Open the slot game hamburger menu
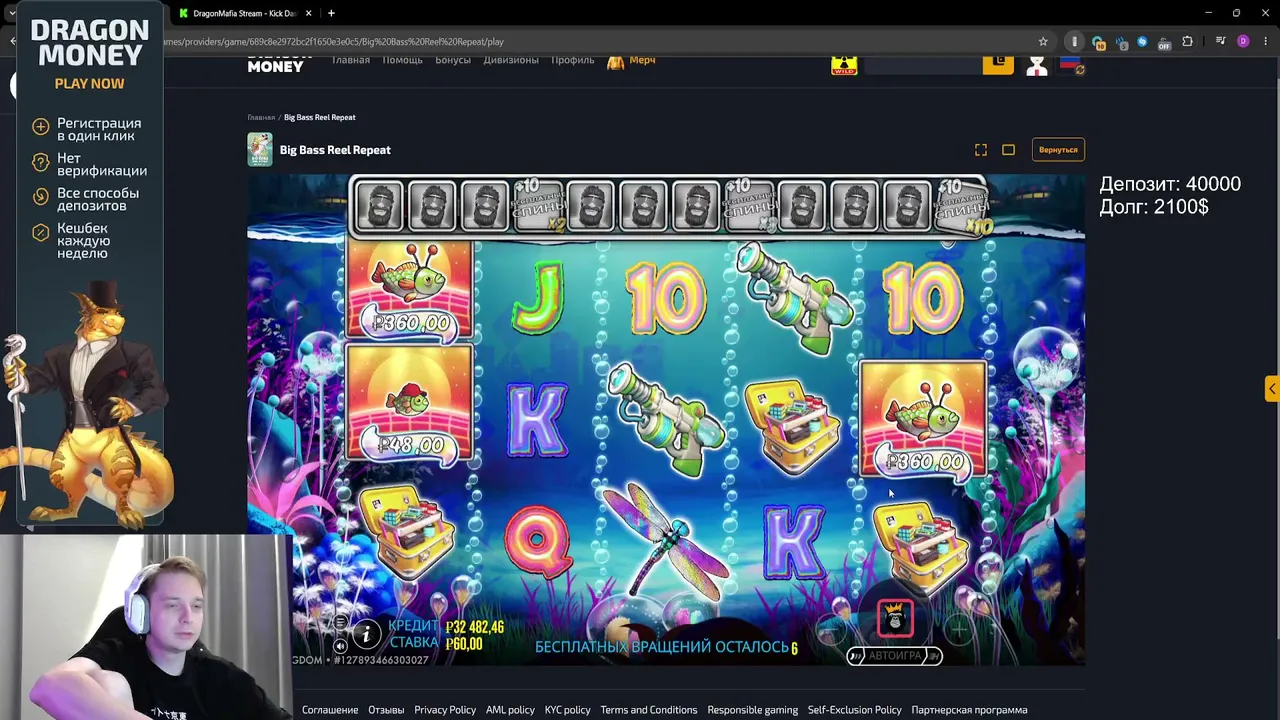Viewport: 1280px width, 720px height. tap(340, 623)
